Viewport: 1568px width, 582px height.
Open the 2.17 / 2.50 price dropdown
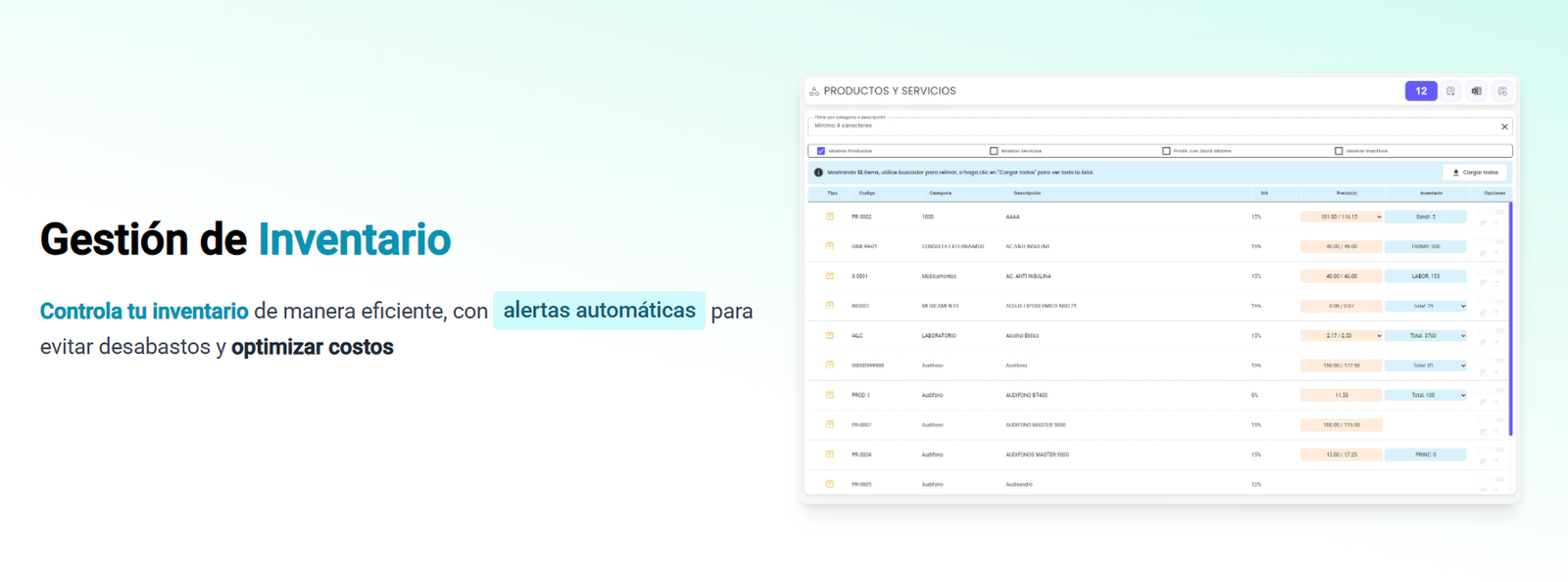[x=1342, y=335]
